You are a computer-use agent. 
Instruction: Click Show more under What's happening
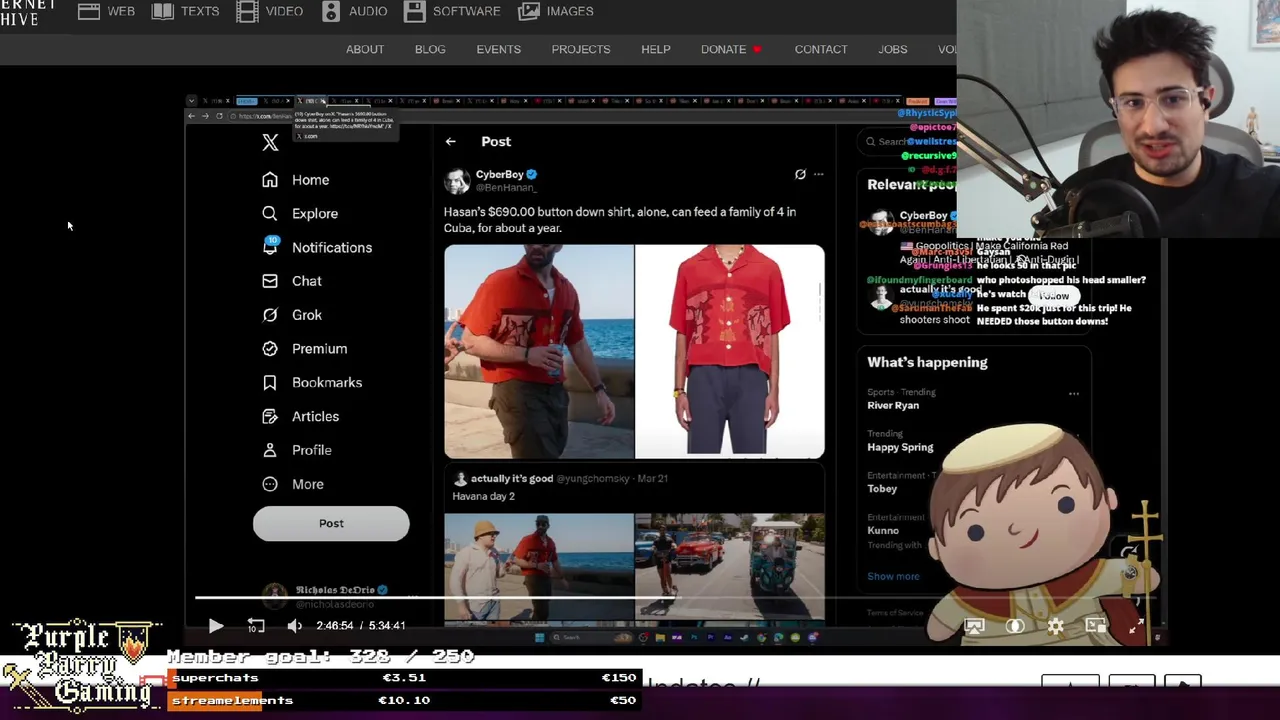tap(893, 576)
